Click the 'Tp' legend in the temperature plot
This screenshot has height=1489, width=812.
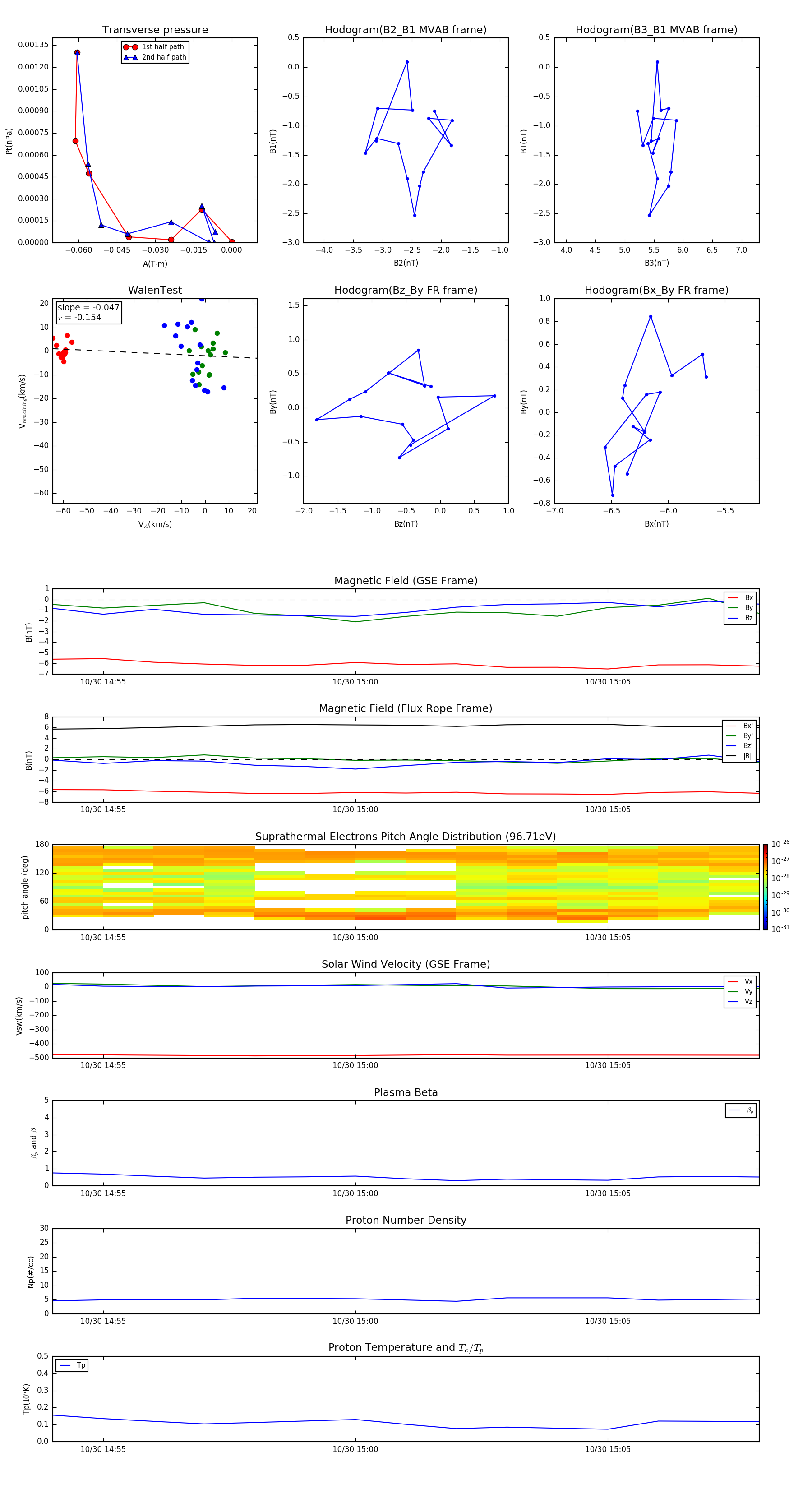point(72,1365)
